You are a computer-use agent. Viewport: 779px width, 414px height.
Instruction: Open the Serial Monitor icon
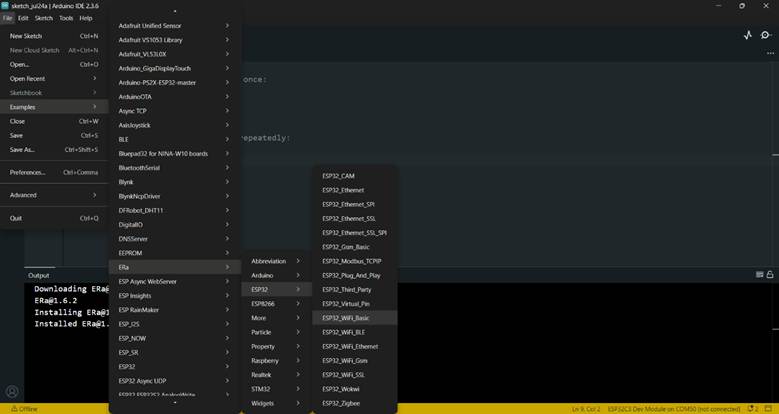[x=766, y=35]
